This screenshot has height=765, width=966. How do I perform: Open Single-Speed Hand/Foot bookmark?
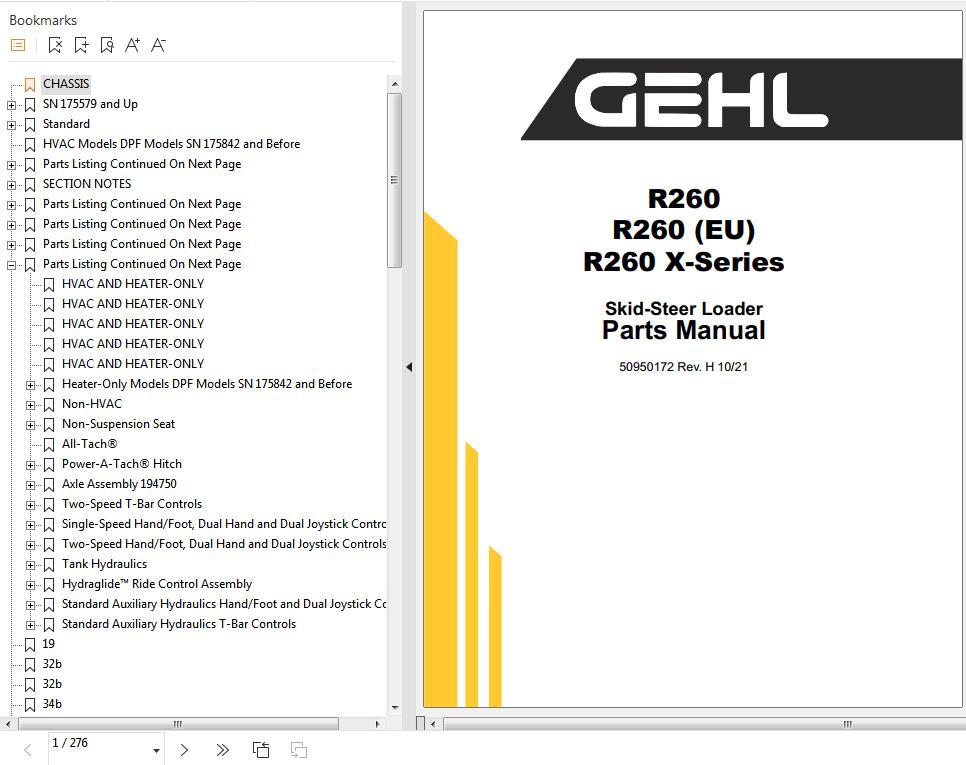tap(224, 524)
